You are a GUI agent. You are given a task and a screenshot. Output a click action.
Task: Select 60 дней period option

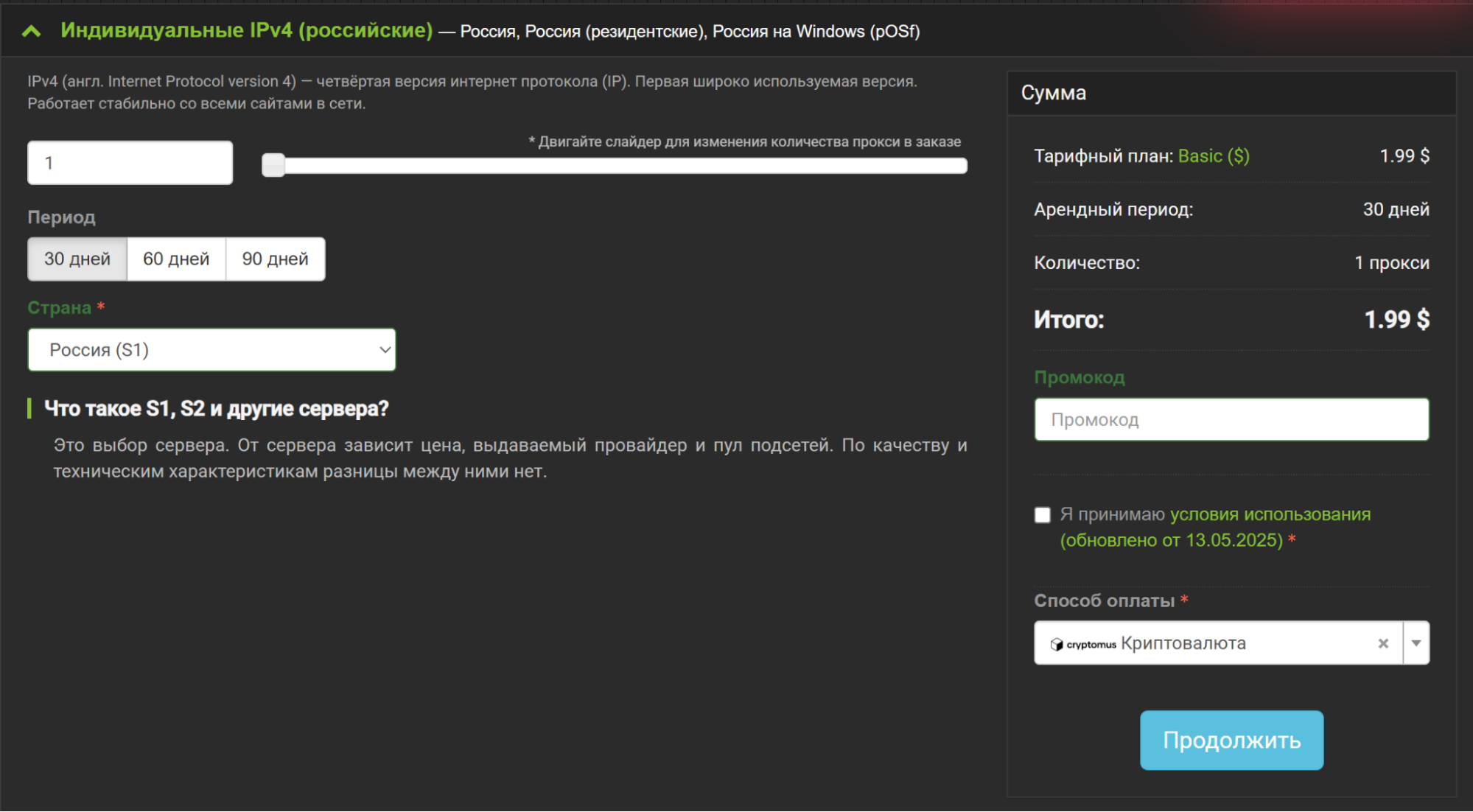176,259
